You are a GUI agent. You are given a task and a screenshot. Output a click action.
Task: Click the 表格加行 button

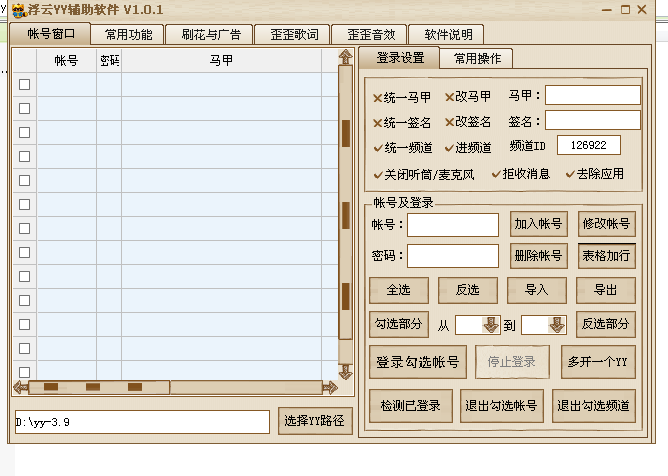pos(606,256)
